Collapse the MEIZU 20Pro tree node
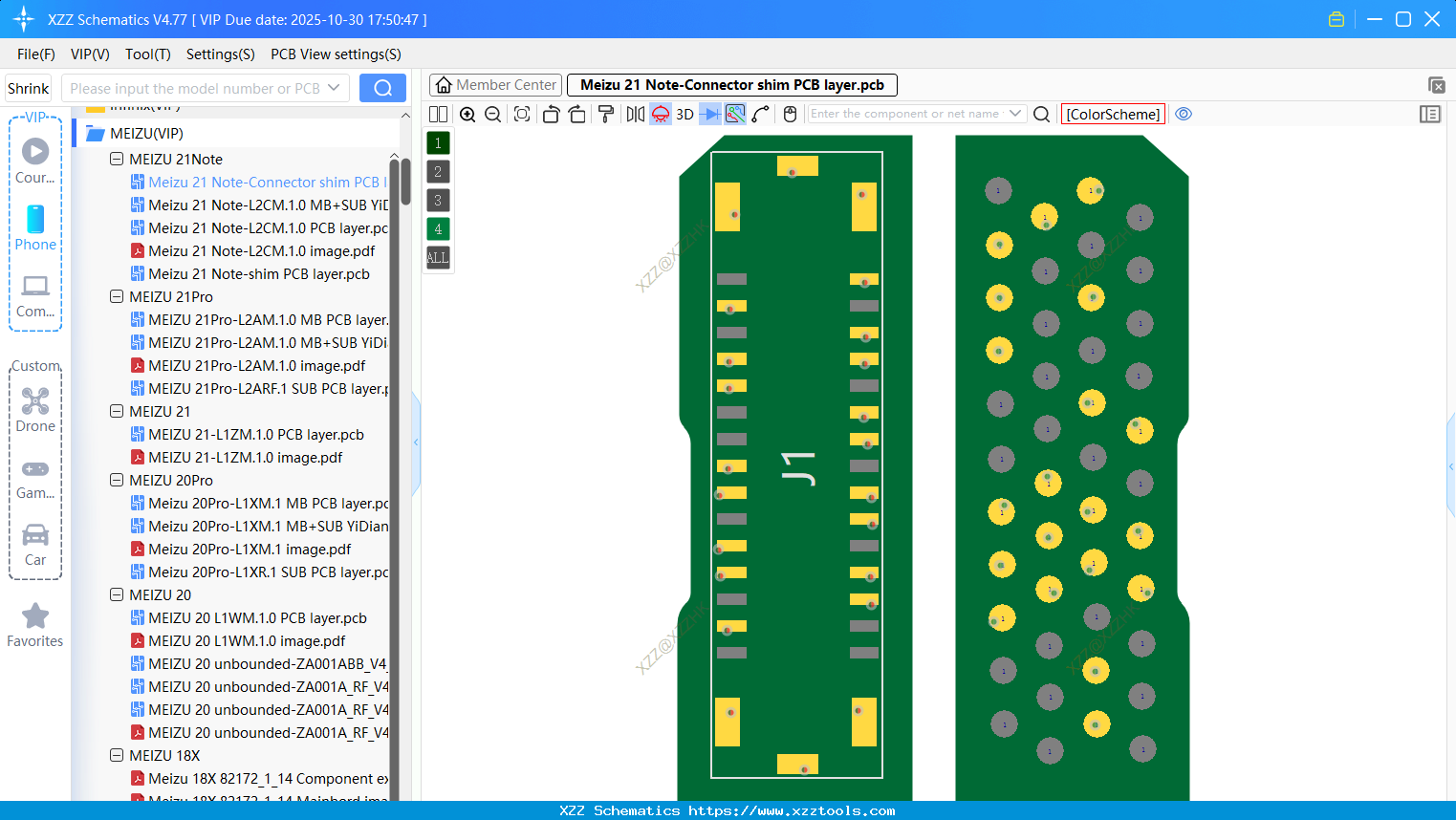The image size is (1456, 820). coord(117,481)
